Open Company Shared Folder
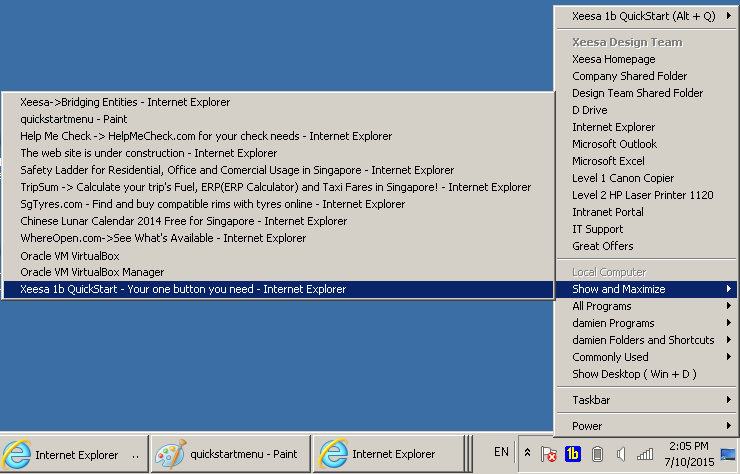 point(647,76)
